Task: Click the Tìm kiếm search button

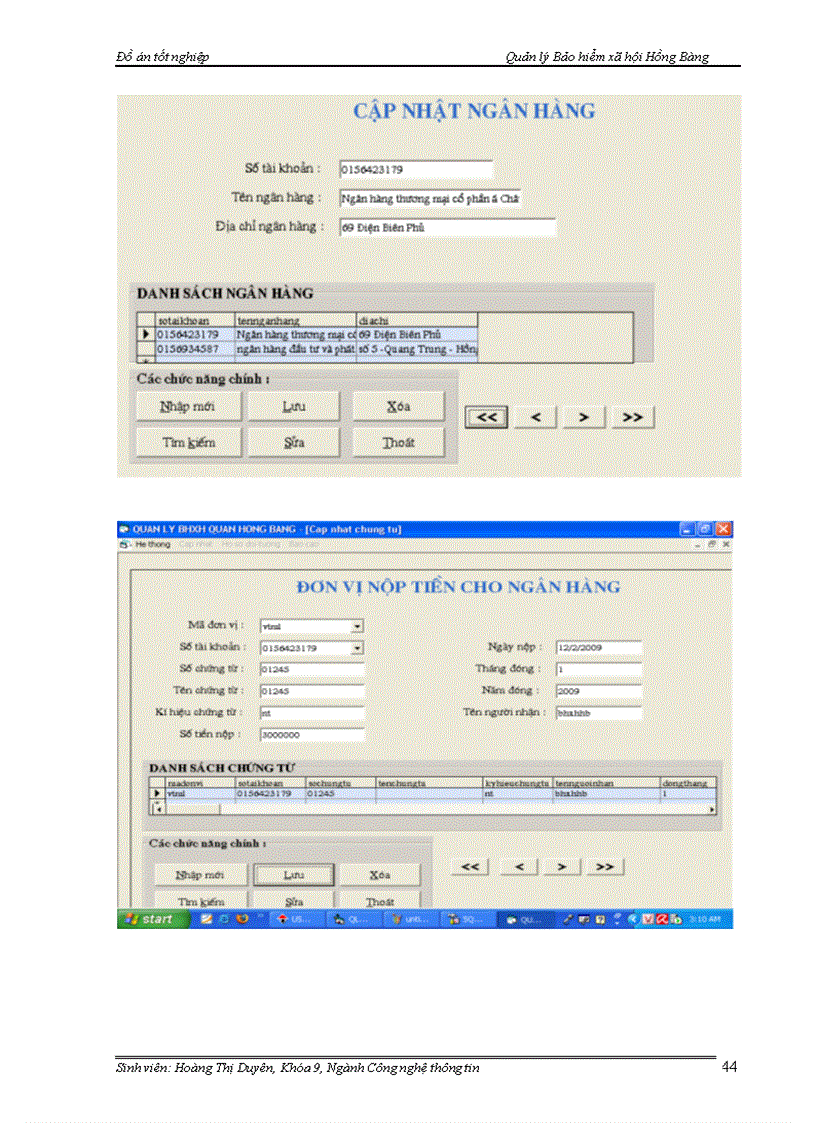Action: tap(201, 899)
